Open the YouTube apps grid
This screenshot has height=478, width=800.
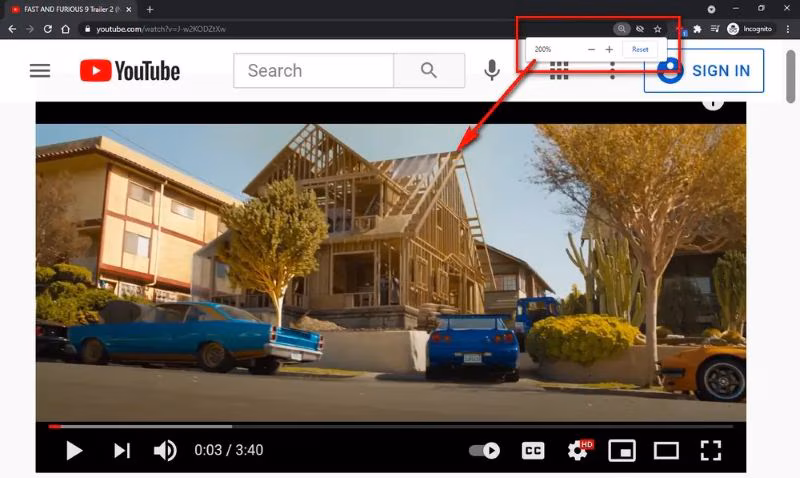(x=559, y=71)
